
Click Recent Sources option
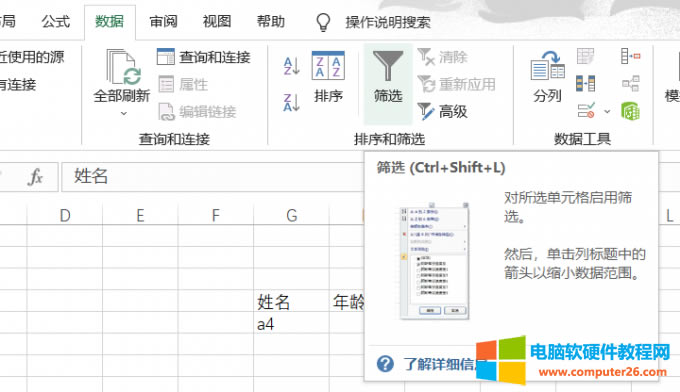[31, 57]
